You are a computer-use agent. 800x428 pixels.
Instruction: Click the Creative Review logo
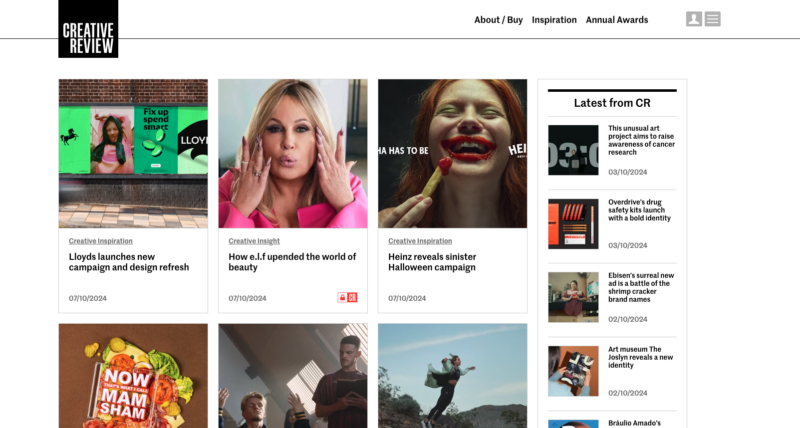pos(88,29)
